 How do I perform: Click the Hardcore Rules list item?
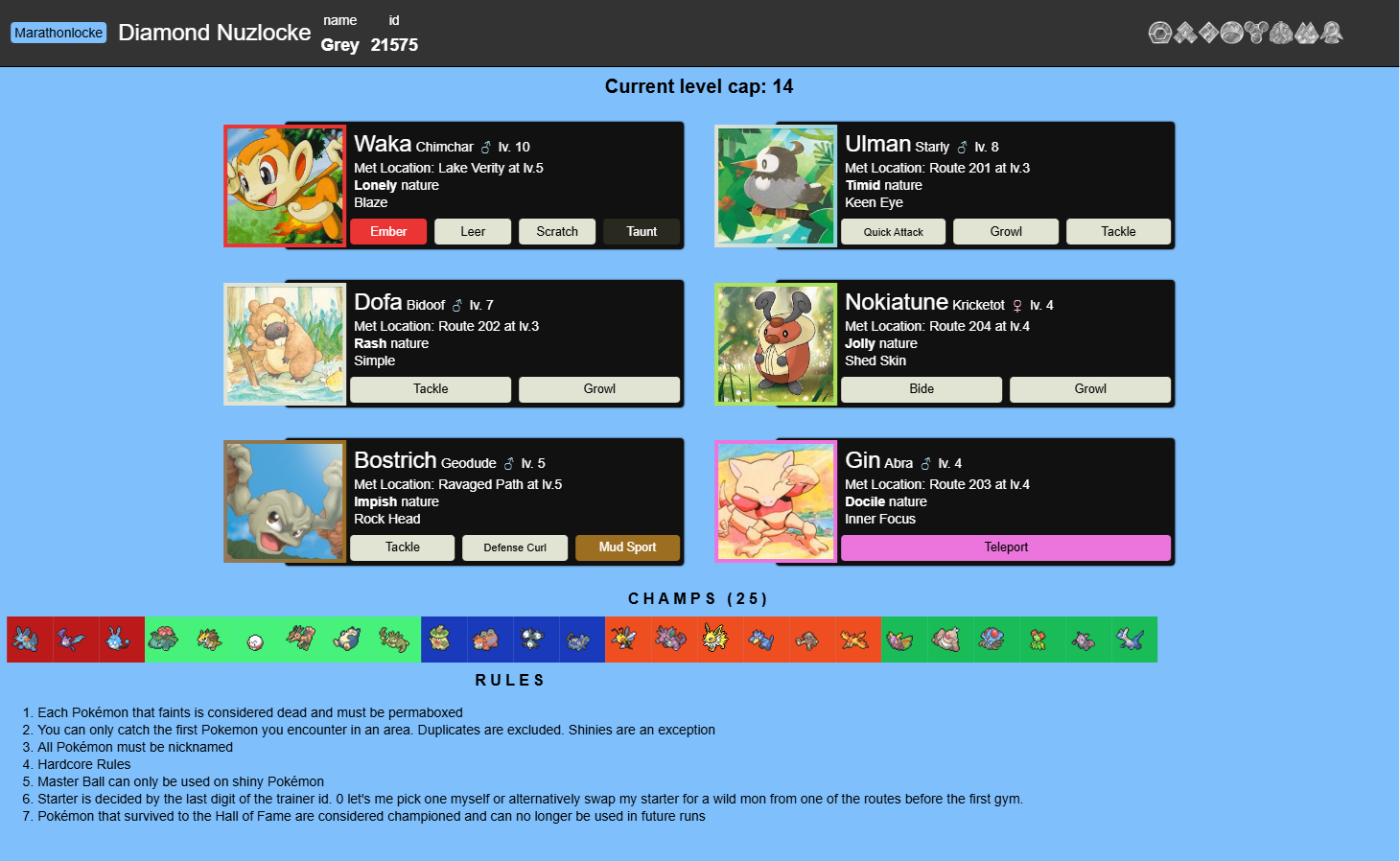(84, 764)
